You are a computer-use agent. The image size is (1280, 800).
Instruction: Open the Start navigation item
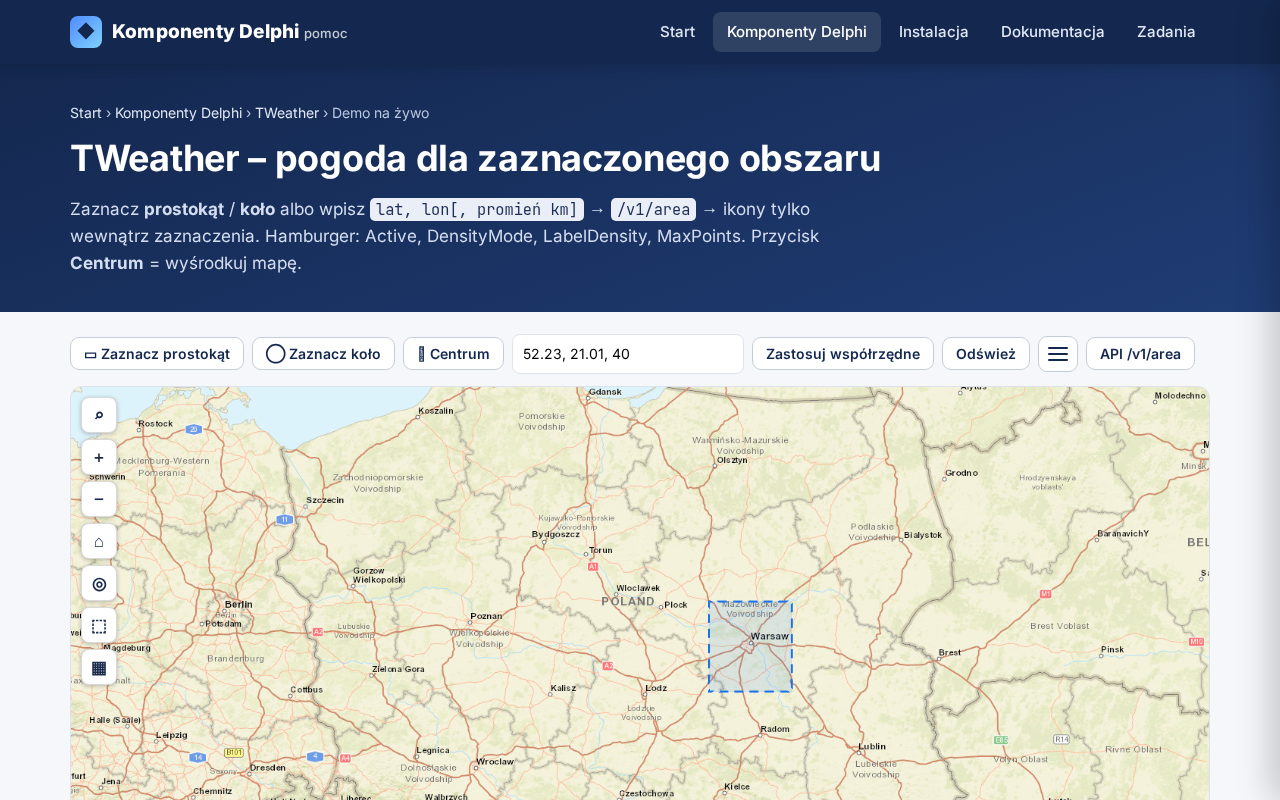(677, 32)
